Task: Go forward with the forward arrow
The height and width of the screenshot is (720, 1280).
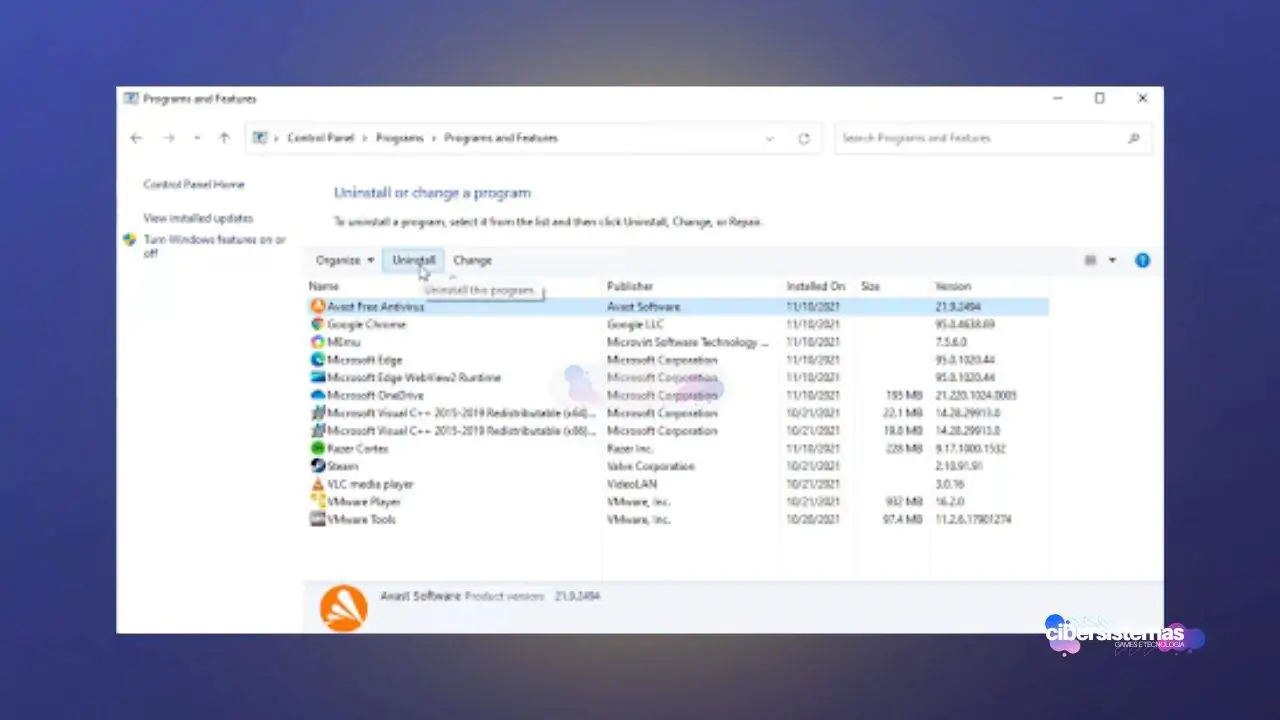Action: (x=168, y=138)
